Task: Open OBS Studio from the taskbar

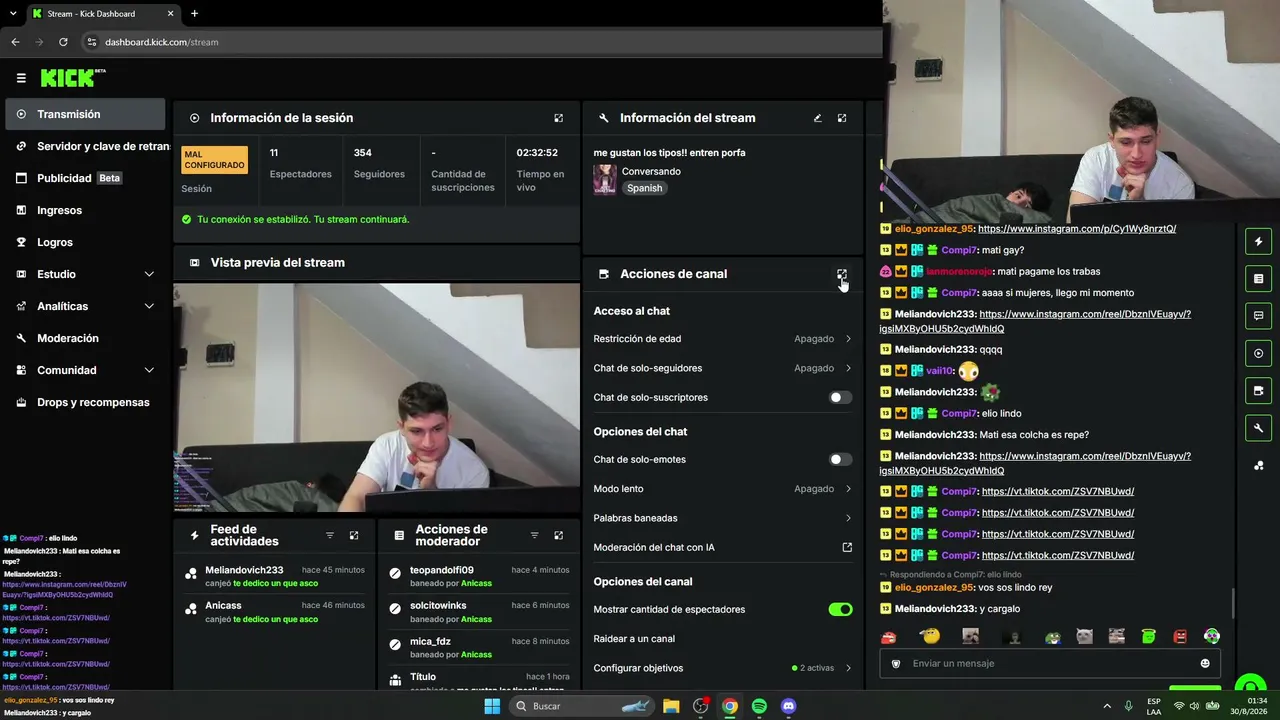Action: tap(701, 706)
